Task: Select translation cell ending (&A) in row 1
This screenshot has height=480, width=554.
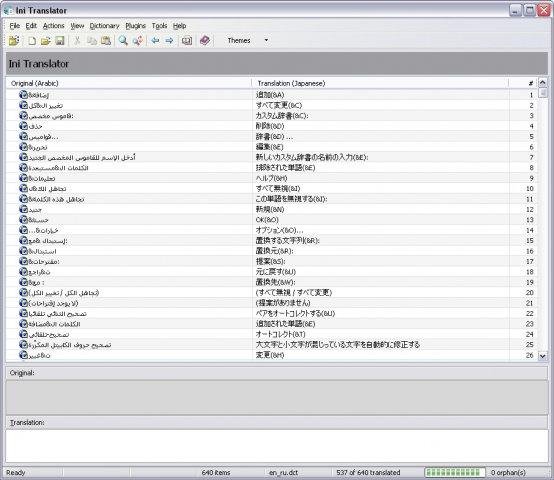Action: click(x=270, y=95)
